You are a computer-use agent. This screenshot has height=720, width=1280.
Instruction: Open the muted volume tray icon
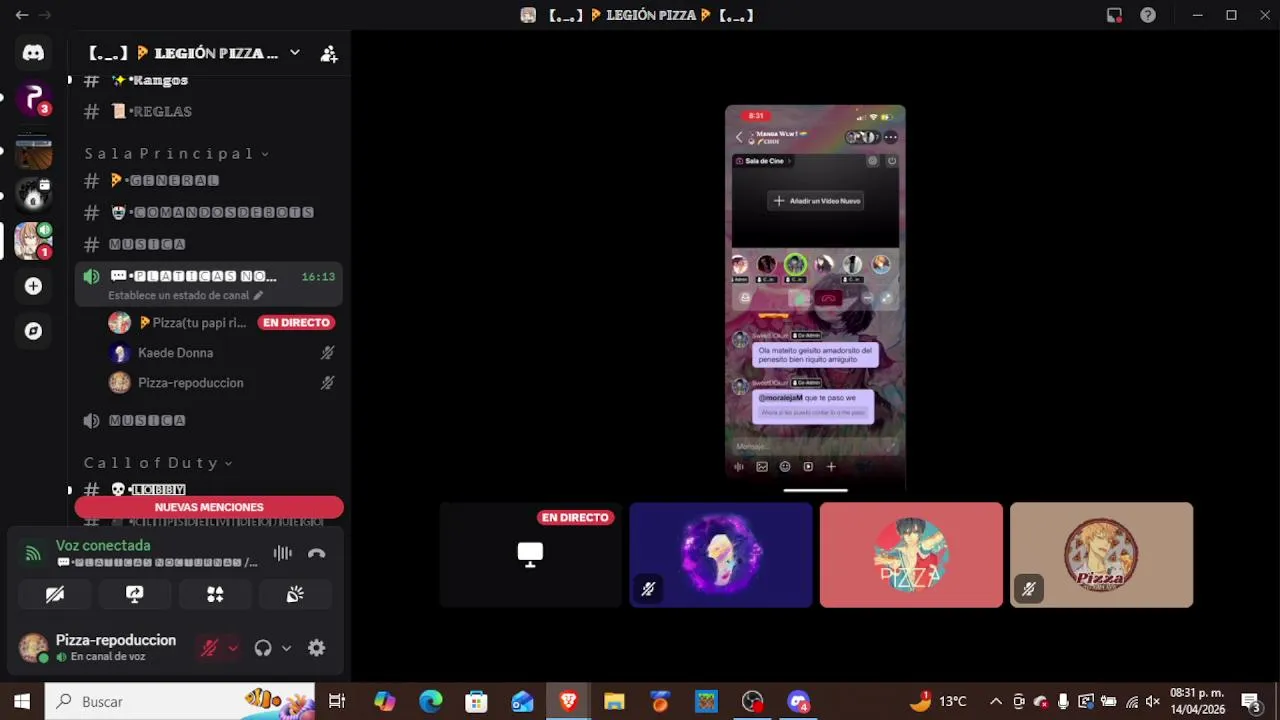tap(1153, 702)
